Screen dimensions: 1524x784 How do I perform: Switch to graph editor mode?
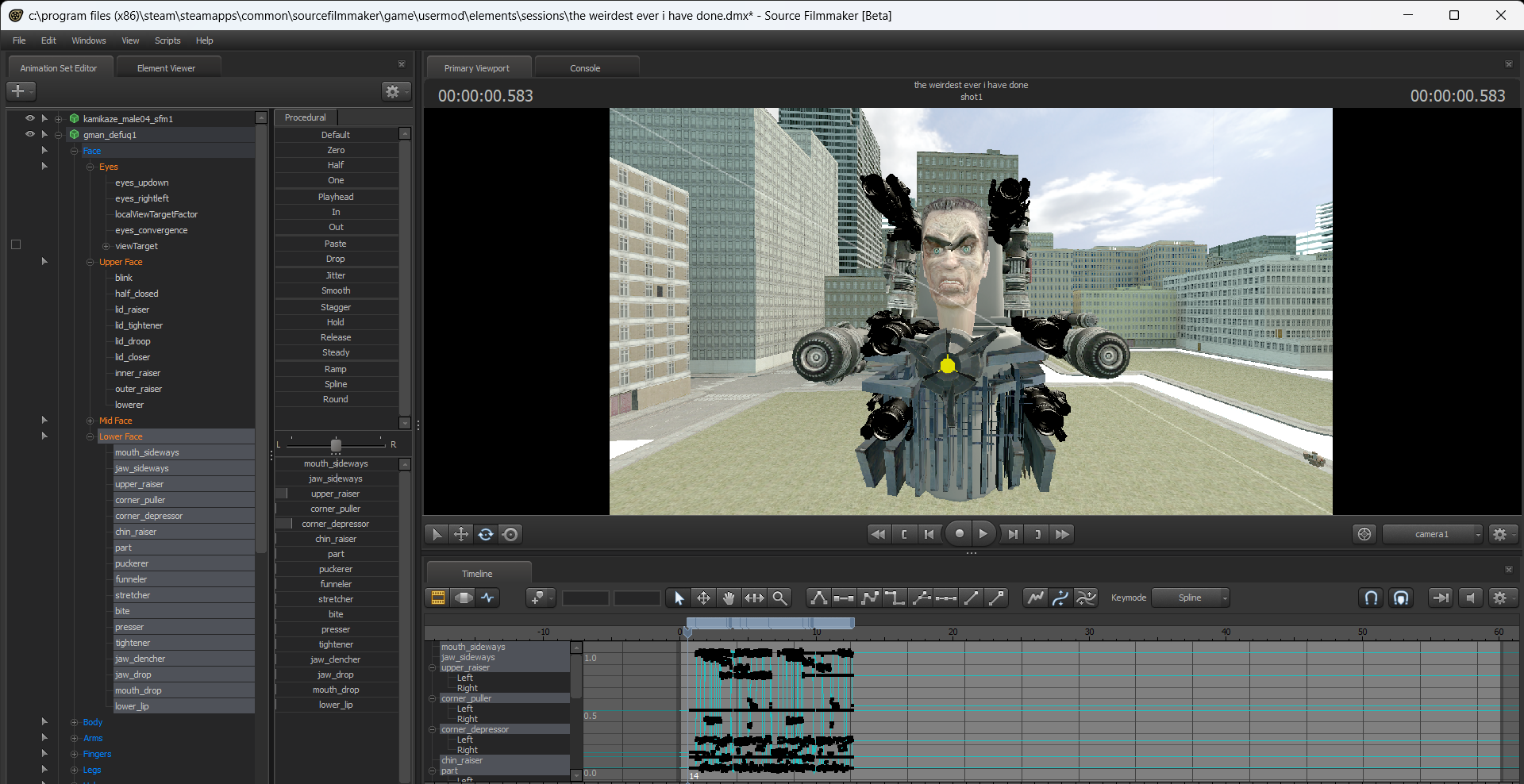click(x=488, y=598)
